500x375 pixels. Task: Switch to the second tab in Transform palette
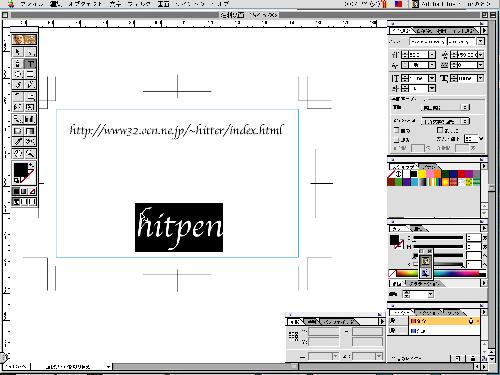[x=312, y=322]
